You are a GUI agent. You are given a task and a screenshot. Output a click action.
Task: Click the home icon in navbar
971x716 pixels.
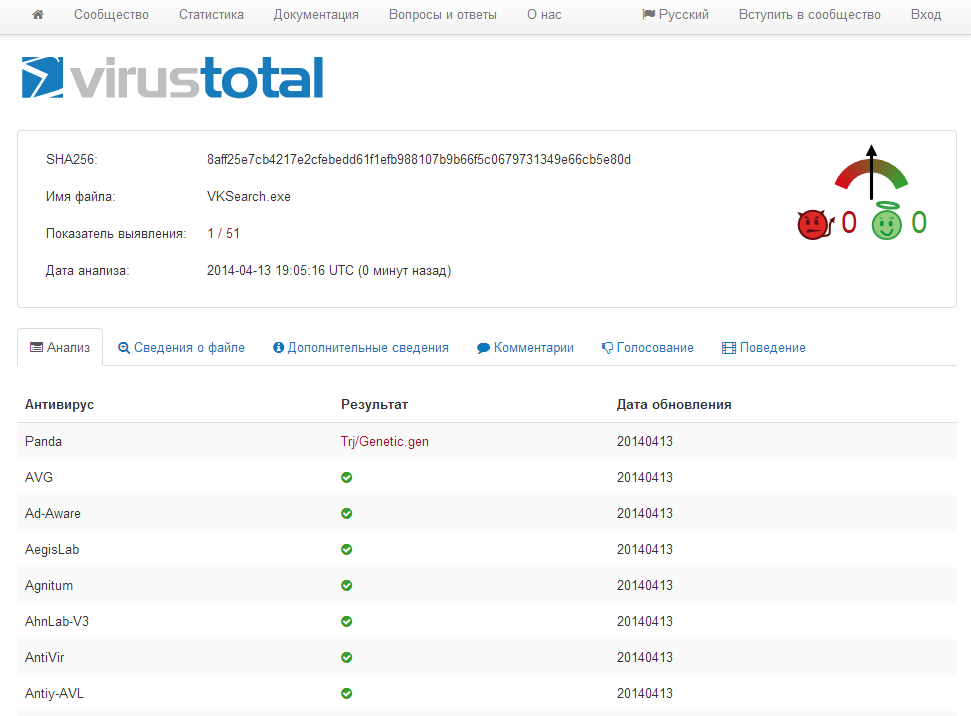tap(38, 15)
